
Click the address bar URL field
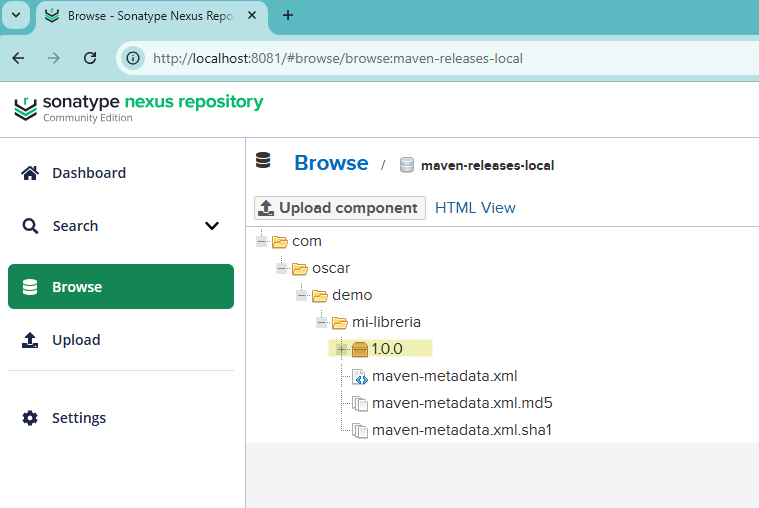(436, 59)
